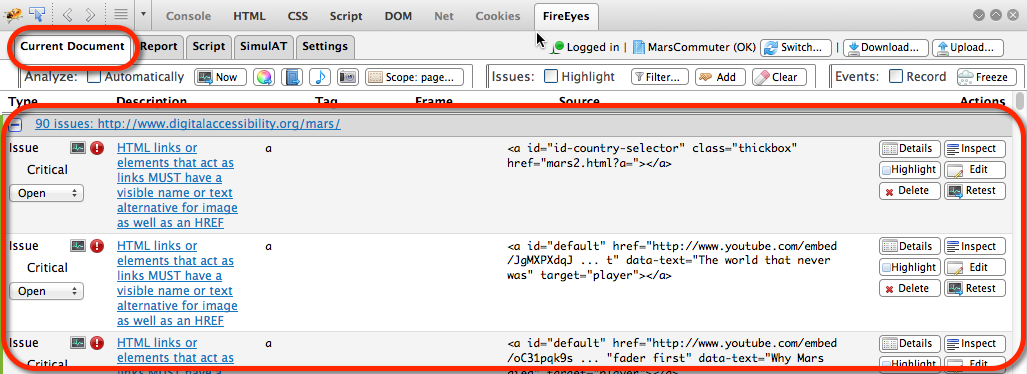1027x374 pixels.
Task: Enable the Events Record checkbox
Action: click(896, 77)
